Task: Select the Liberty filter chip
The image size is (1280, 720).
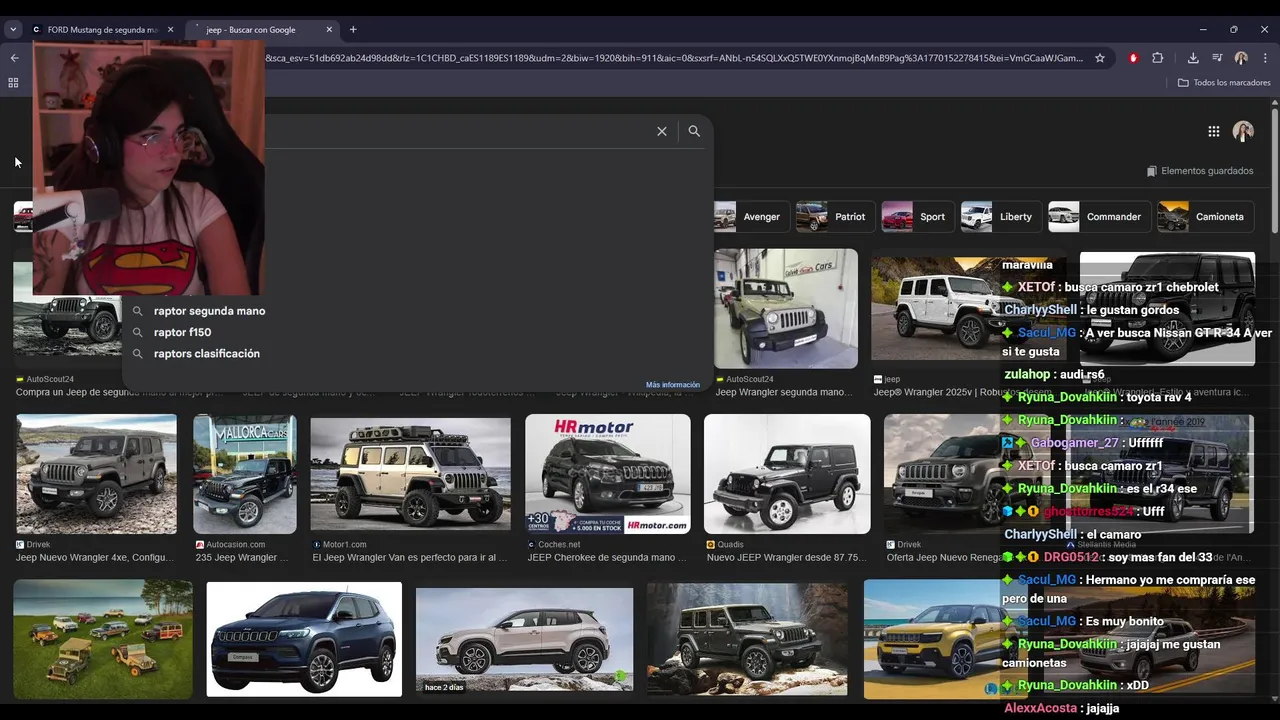Action: pos(999,217)
